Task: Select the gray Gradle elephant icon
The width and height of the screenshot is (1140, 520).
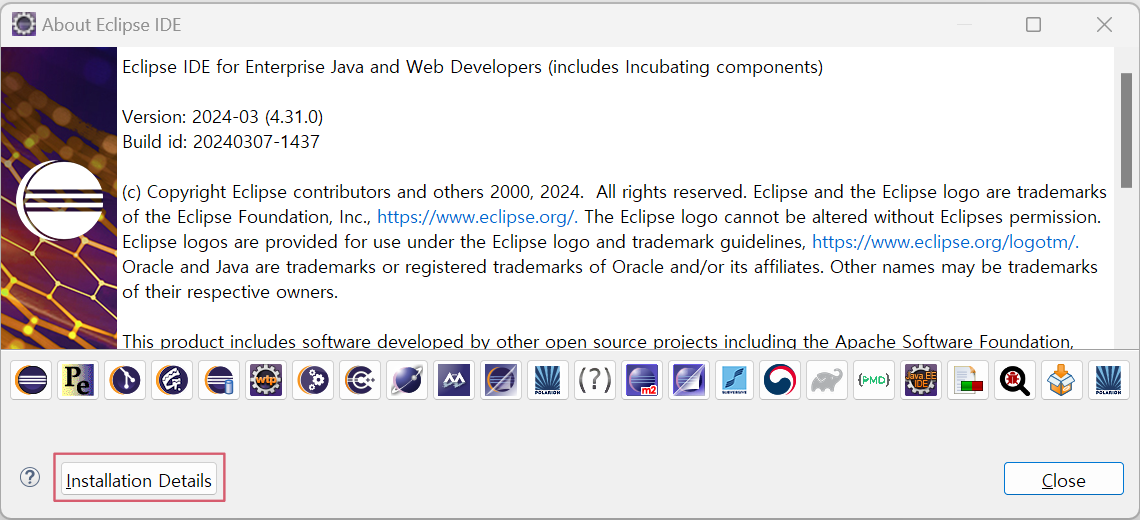Action: click(827, 381)
